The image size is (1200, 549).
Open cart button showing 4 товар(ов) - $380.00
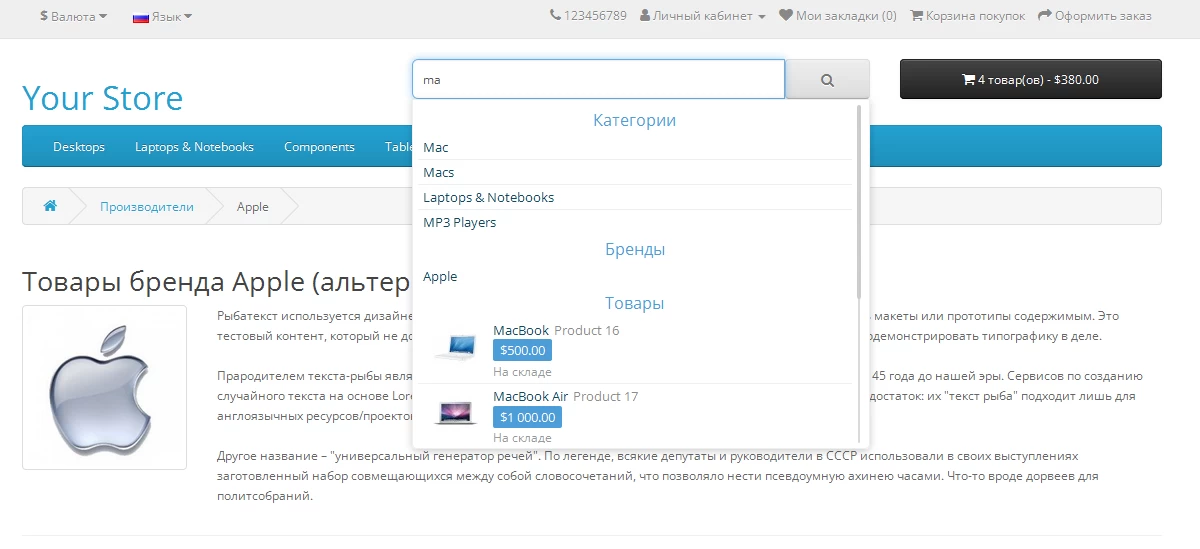1031,79
